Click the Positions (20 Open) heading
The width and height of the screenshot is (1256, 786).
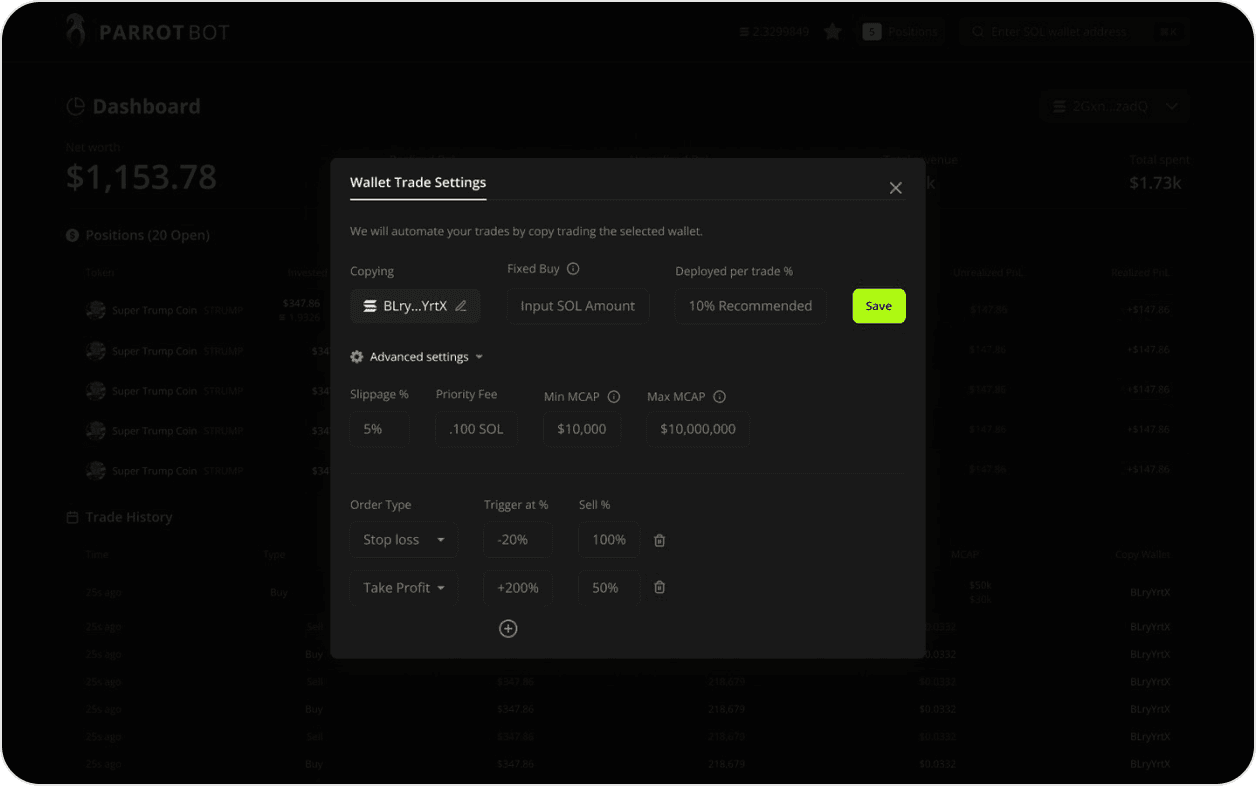[147, 236]
